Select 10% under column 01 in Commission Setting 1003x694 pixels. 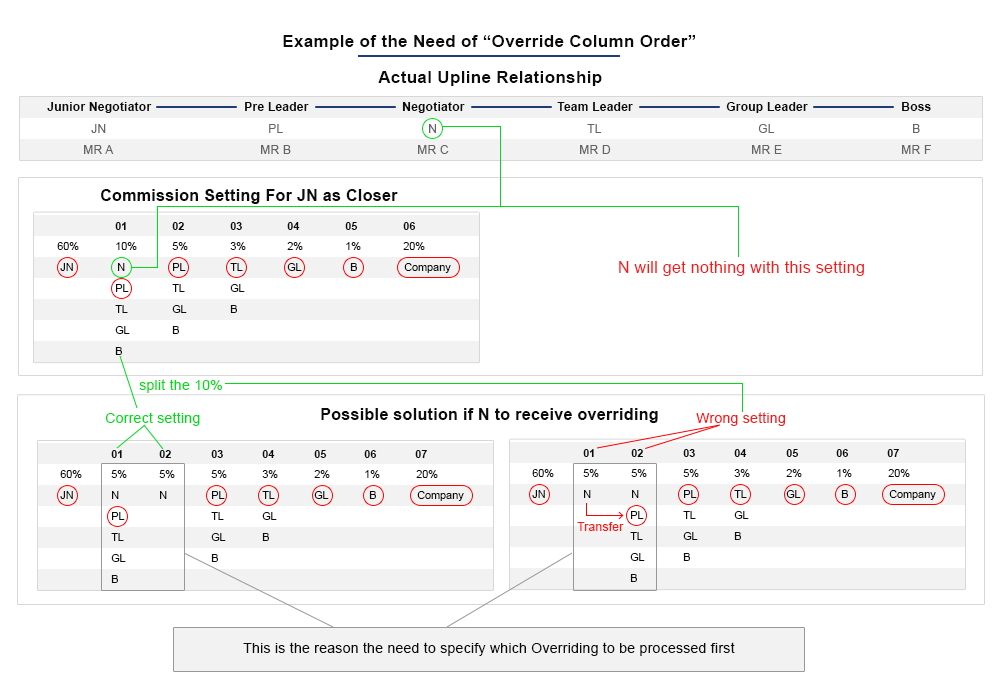tap(125, 246)
